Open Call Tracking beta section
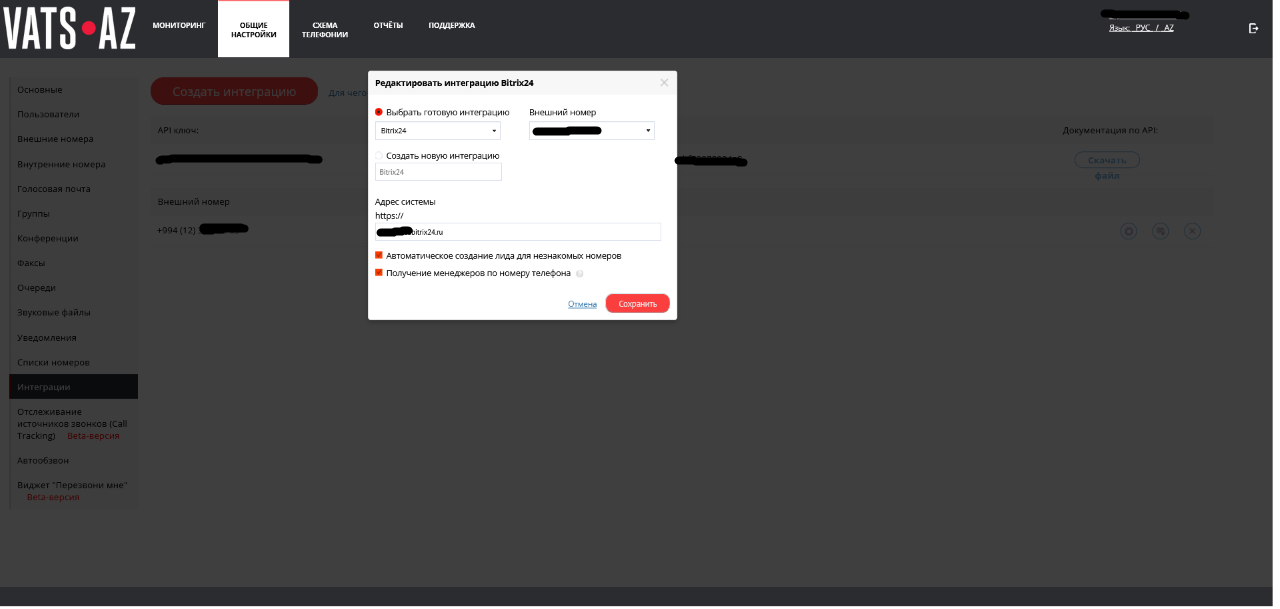The height and width of the screenshot is (609, 1280). pos(74,424)
